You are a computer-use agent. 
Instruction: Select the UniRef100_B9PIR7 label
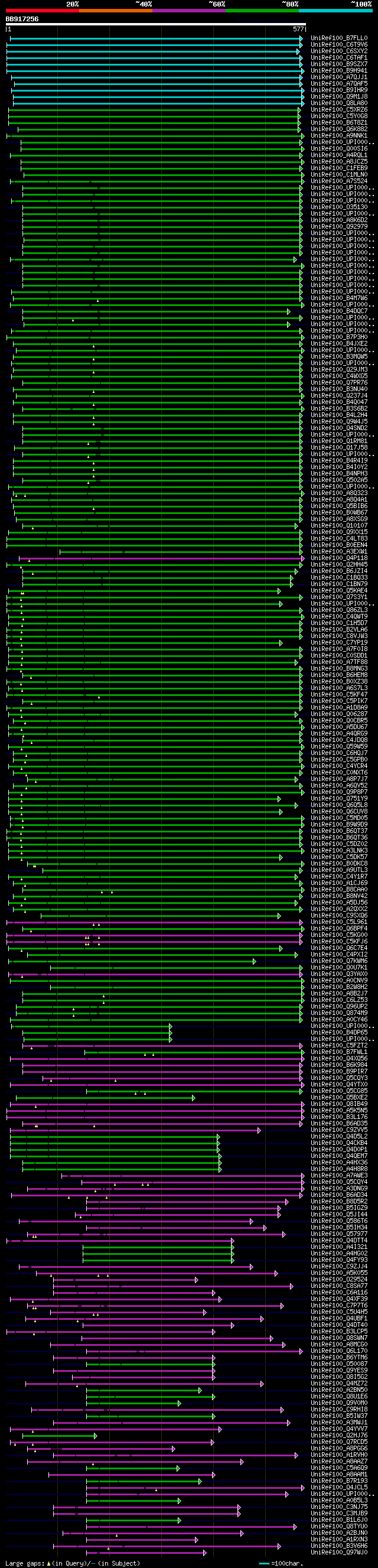coord(339,1071)
